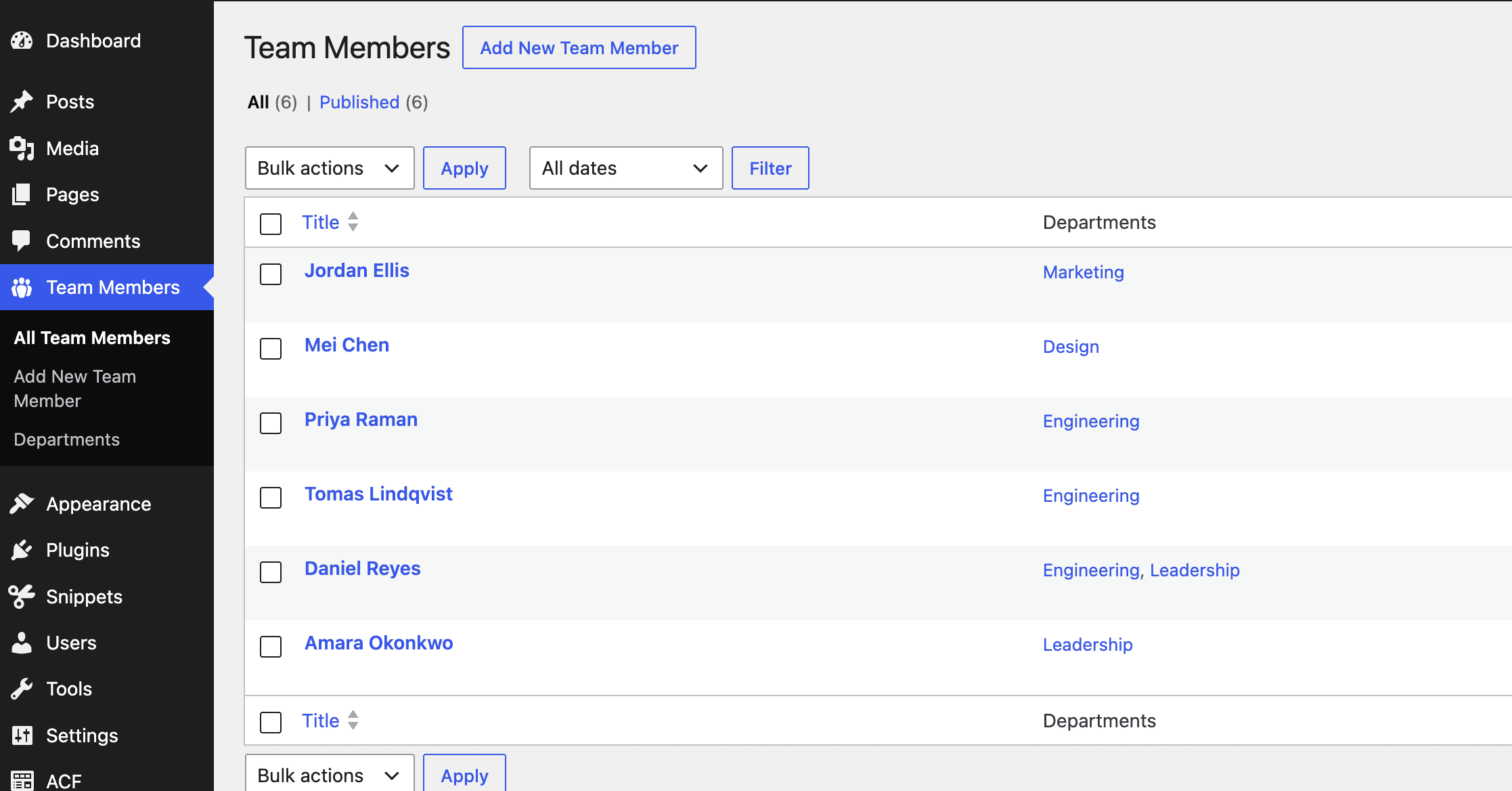The image size is (1512, 791).
Task: Click Engineering in Tomas Lindqvist's row
Action: click(x=1091, y=496)
